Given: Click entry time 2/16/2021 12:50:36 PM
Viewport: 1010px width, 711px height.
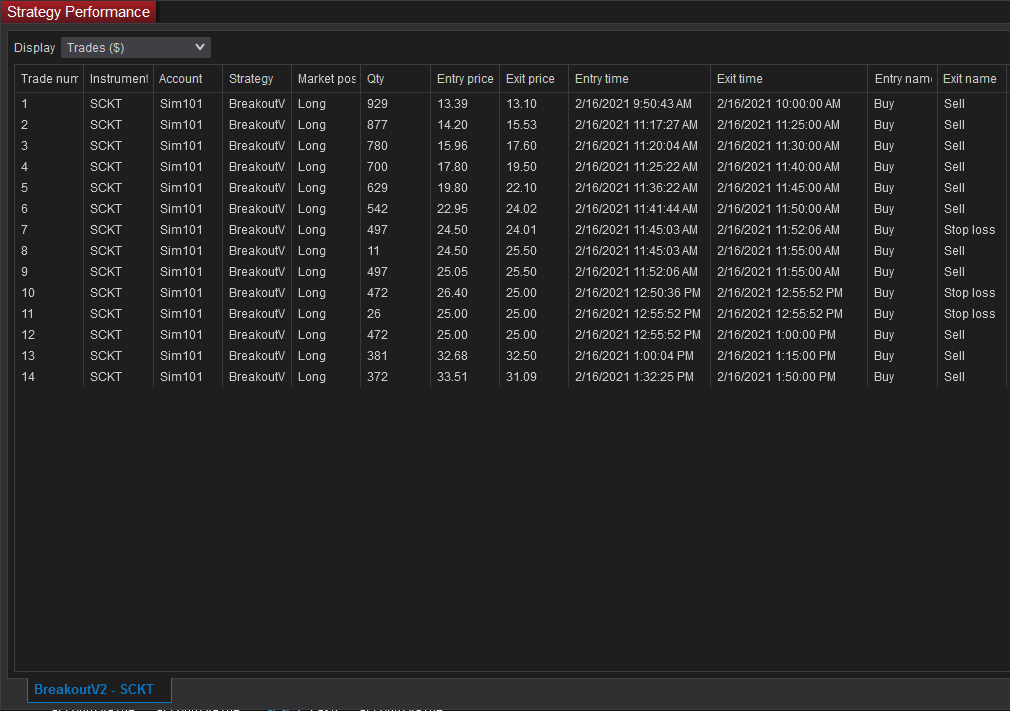Looking at the screenshot, I should (638, 293).
